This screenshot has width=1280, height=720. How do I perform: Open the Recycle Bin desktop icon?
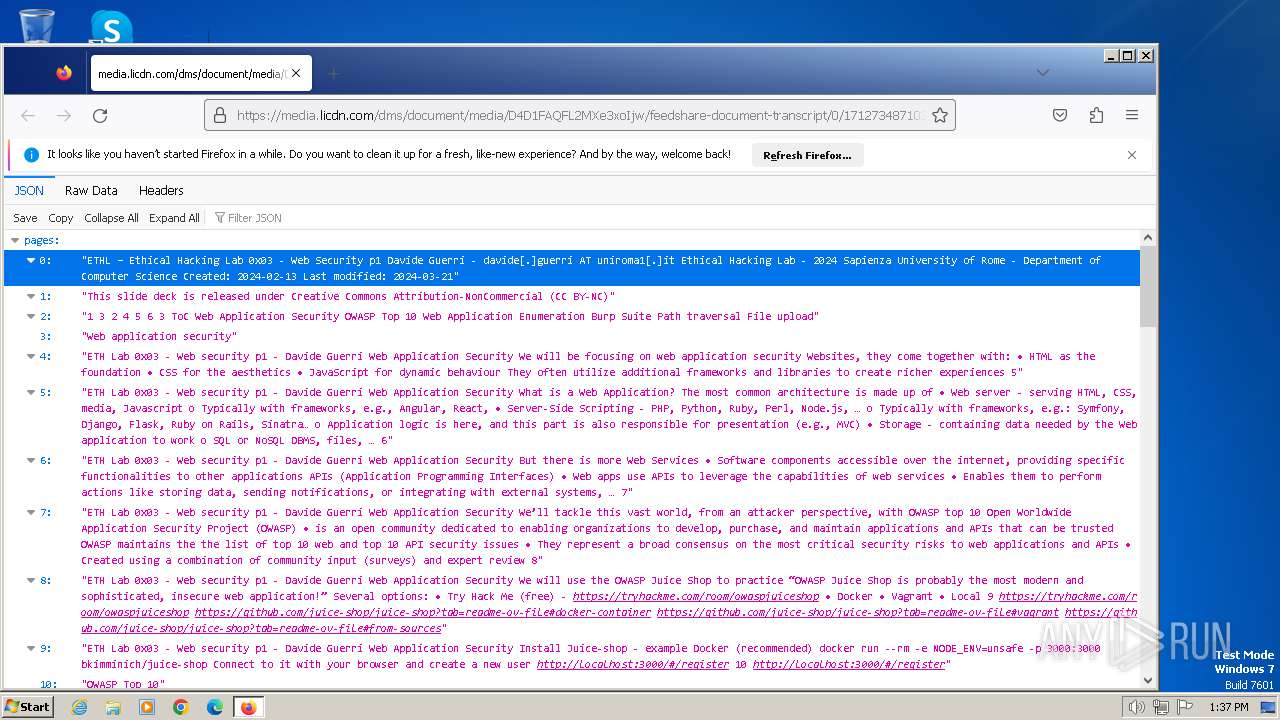point(37,25)
